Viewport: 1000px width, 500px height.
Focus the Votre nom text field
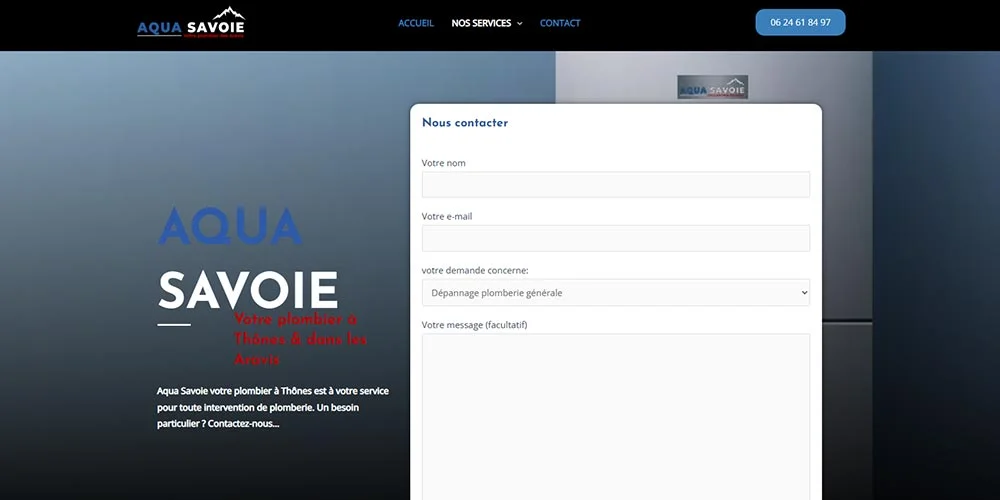pyautogui.click(x=615, y=185)
